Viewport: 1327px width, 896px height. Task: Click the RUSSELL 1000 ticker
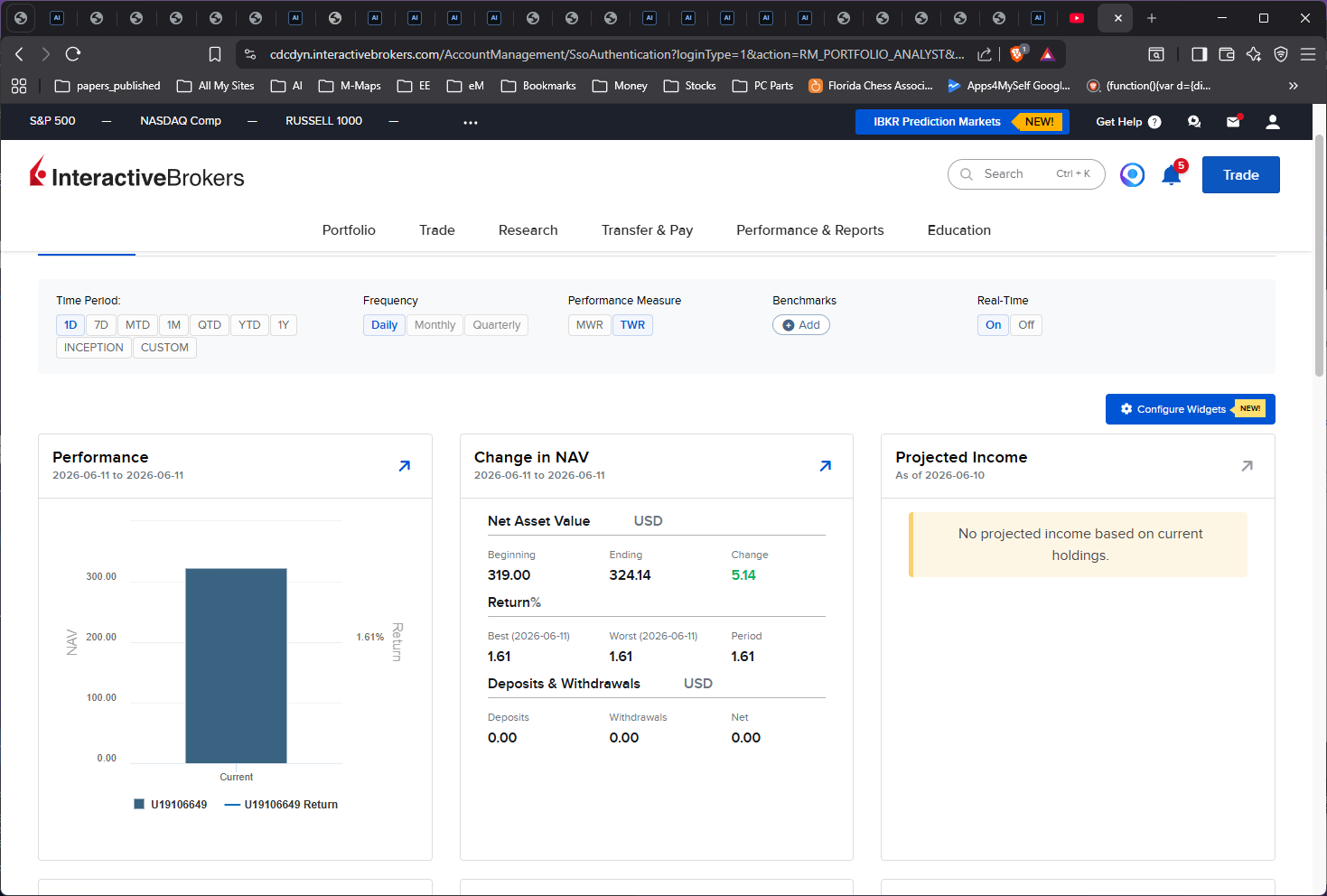click(x=324, y=121)
